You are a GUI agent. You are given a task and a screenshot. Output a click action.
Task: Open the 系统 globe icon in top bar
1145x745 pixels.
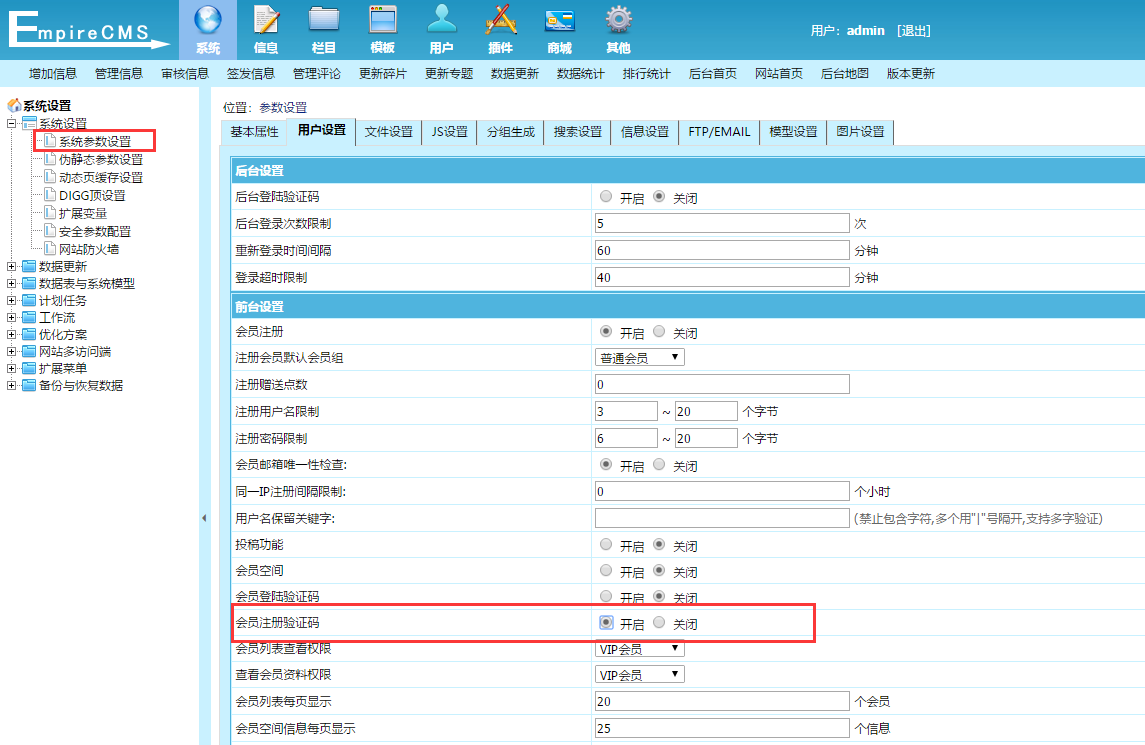(x=208, y=20)
